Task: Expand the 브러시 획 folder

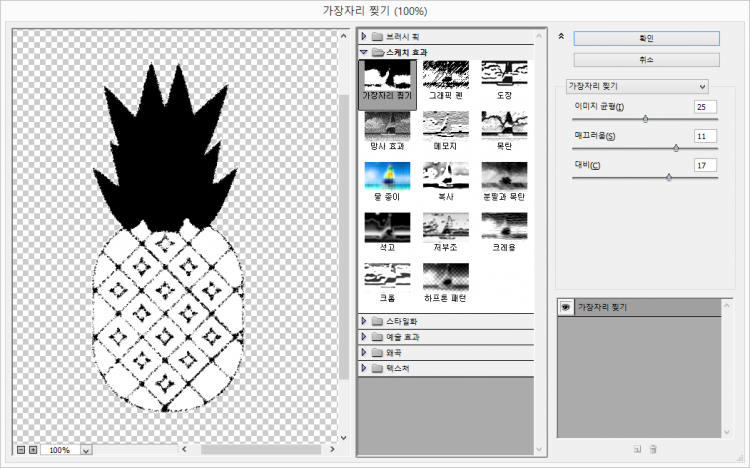Action: tap(364, 36)
